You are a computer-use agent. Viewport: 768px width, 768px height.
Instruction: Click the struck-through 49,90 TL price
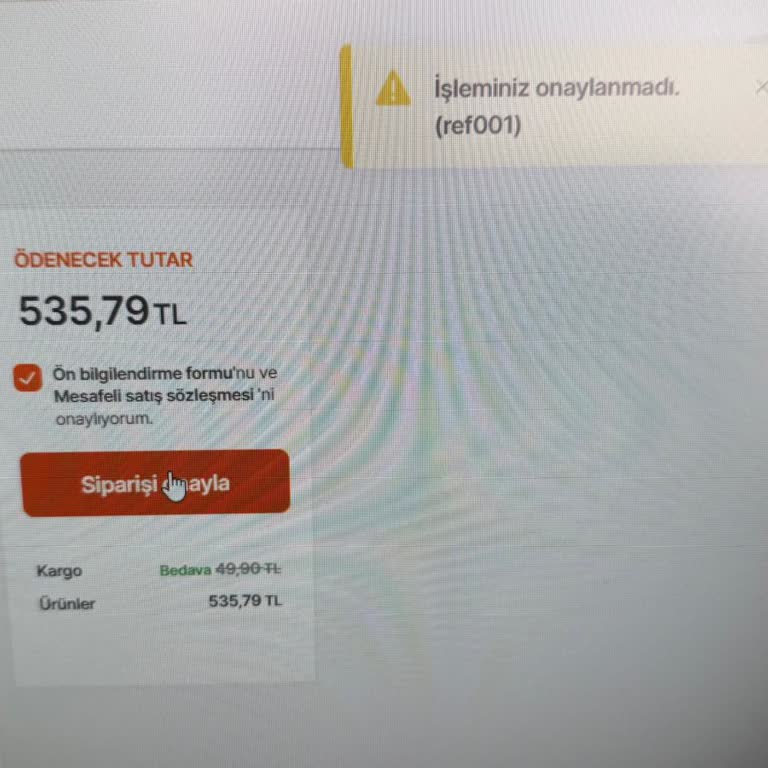coord(248,569)
